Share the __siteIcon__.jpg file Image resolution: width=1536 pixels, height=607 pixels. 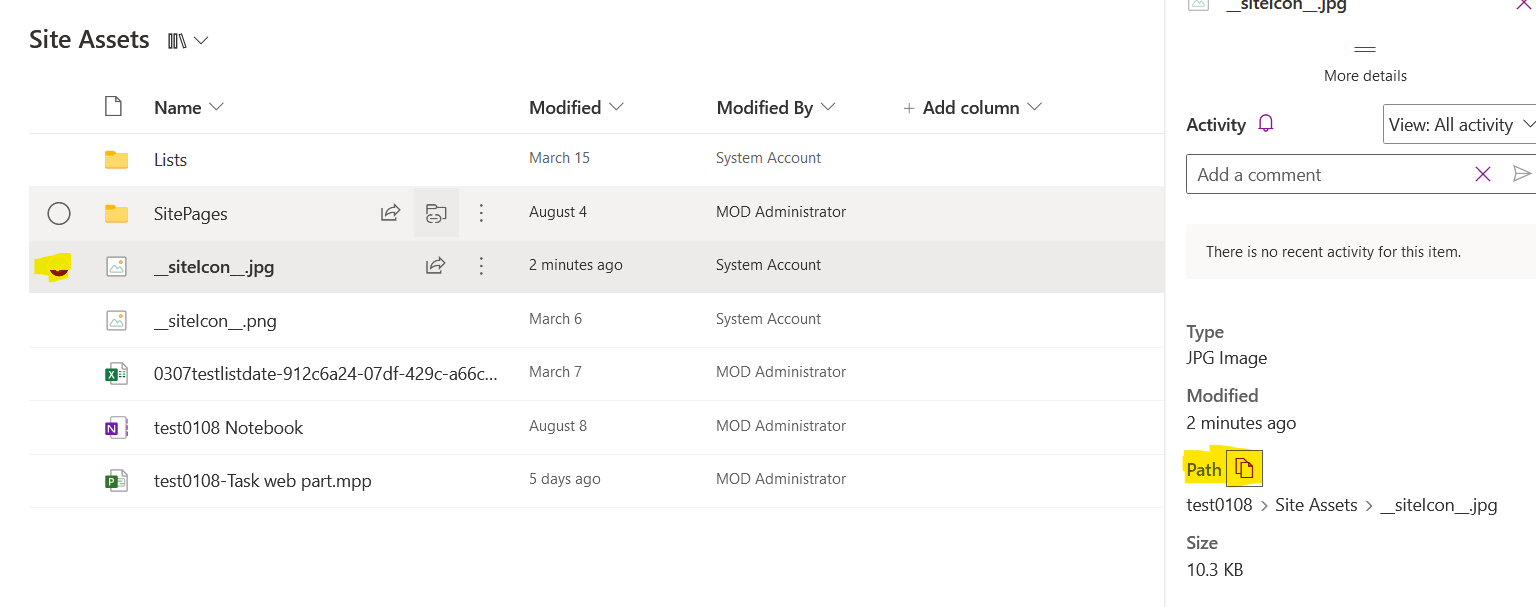(x=435, y=266)
